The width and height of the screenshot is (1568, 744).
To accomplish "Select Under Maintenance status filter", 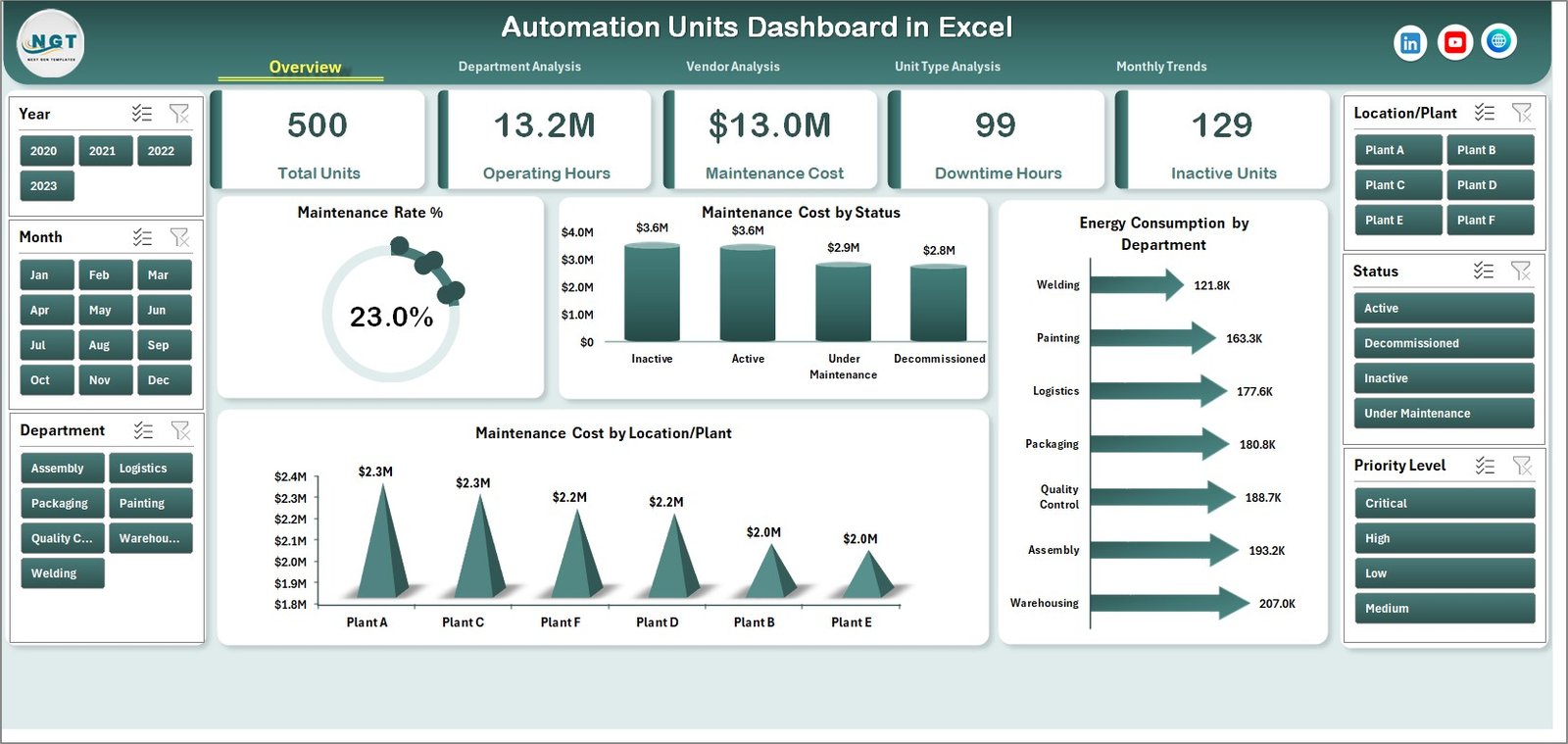I will pyautogui.click(x=1443, y=414).
